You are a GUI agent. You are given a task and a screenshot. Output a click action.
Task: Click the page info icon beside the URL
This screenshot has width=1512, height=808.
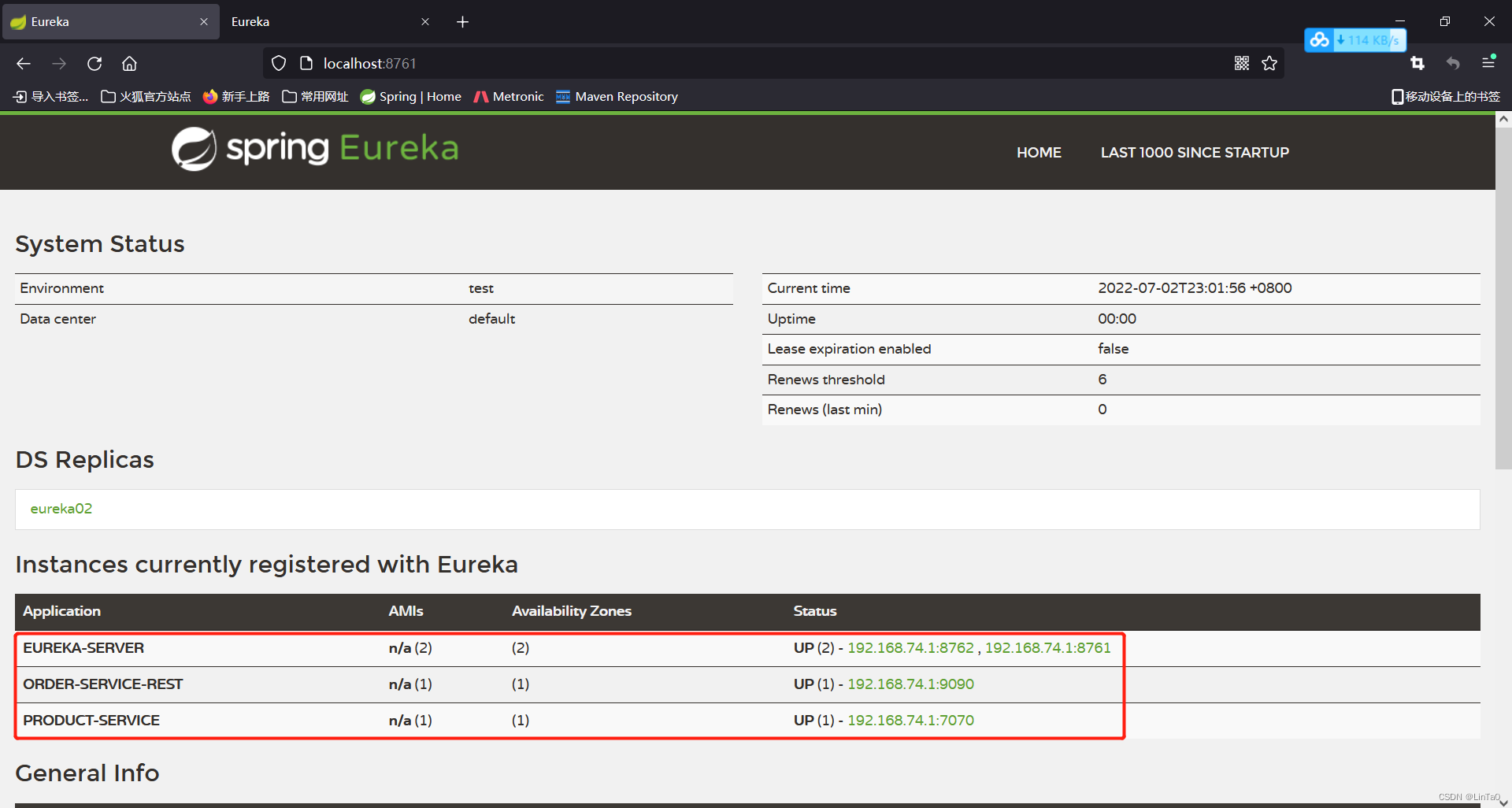[x=306, y=64]
